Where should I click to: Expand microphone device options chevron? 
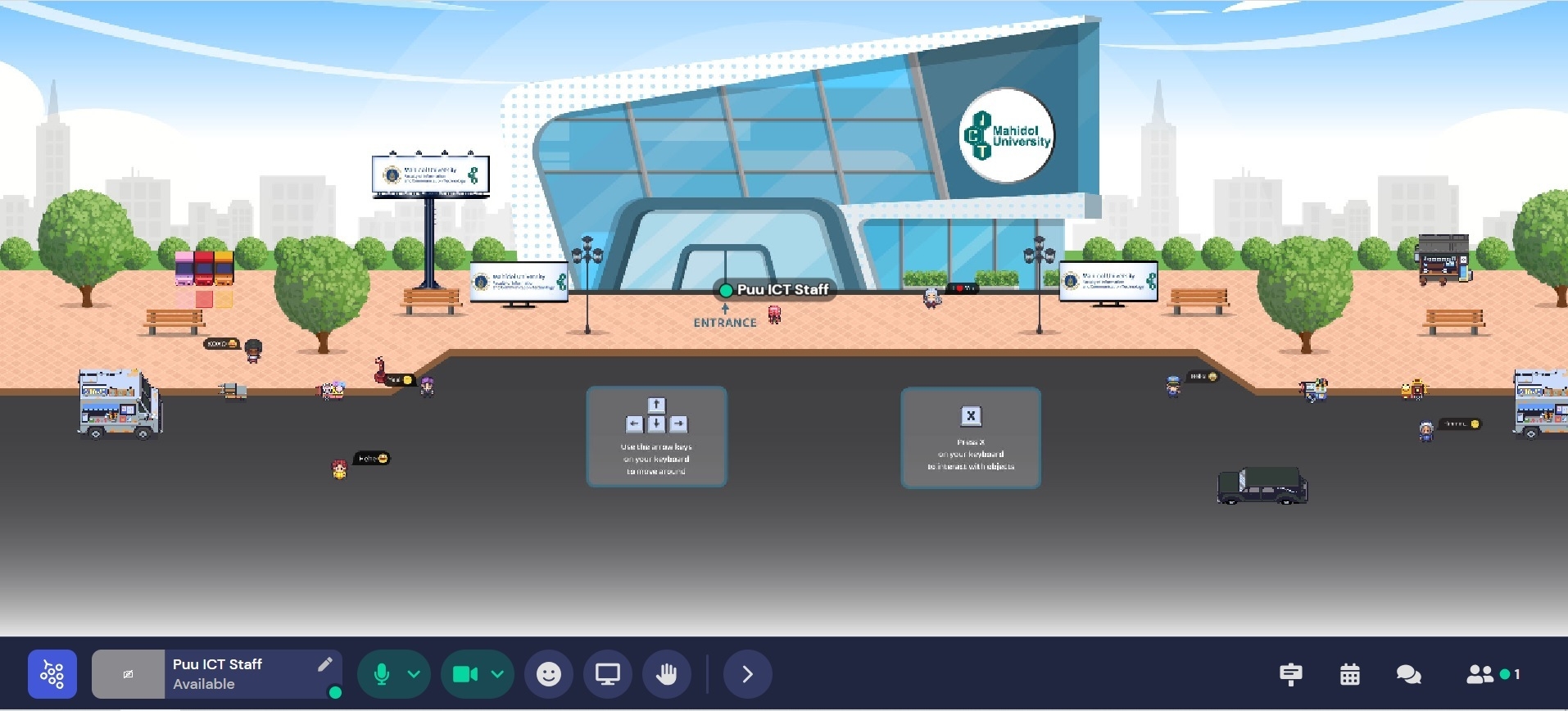(415, 674)
